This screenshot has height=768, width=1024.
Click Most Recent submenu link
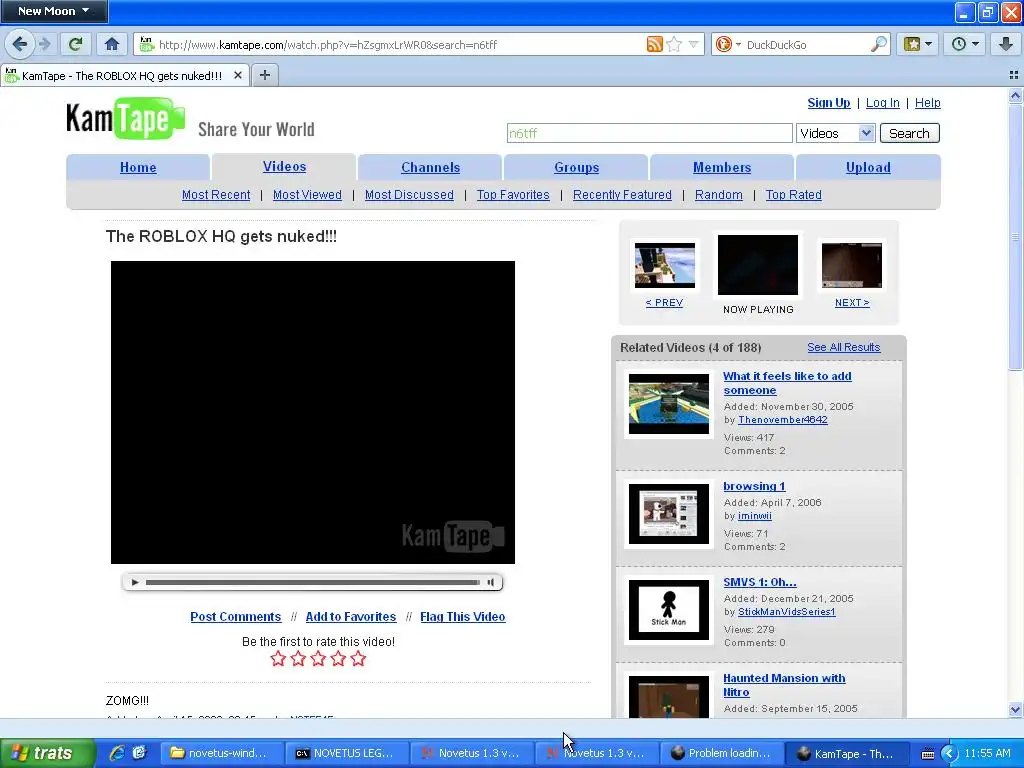pyautogui.click(x=216, y=195)
